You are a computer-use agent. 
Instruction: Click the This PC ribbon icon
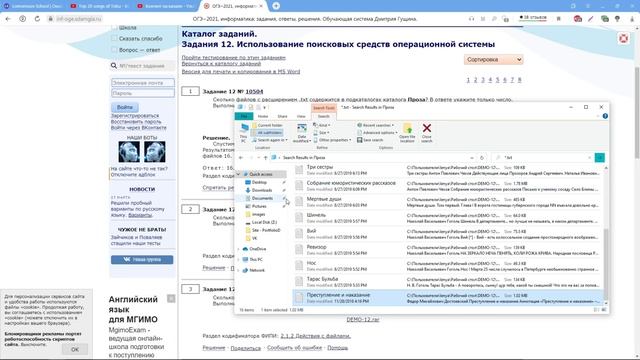(244, 128)
